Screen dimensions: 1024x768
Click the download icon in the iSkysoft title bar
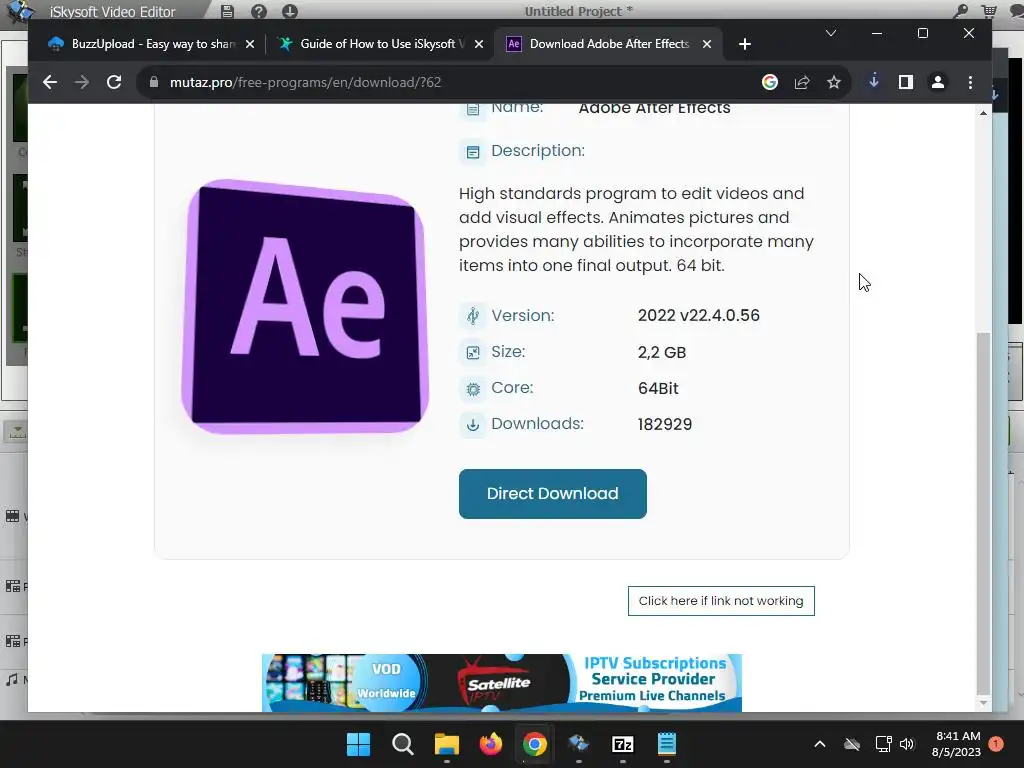point(289,11)
